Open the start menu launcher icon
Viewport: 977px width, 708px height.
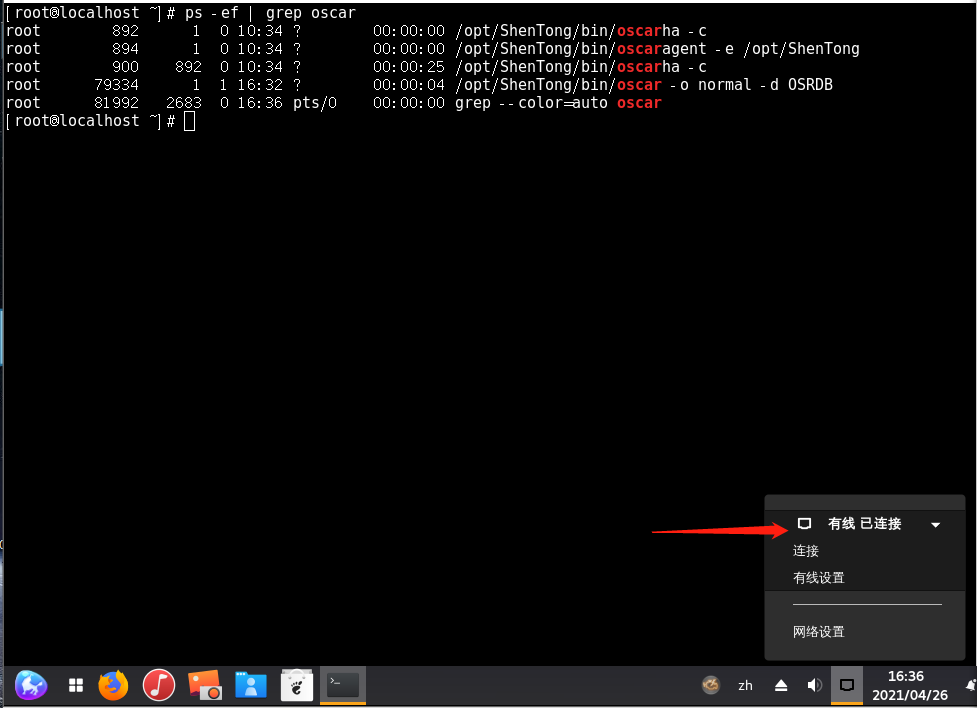[31, 685]
